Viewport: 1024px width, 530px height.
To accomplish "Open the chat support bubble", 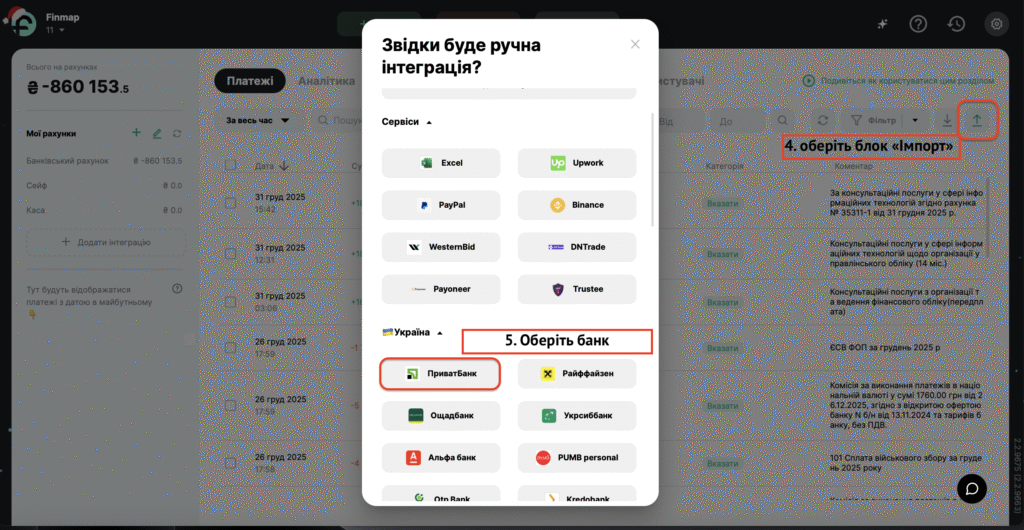I will tap(972, 487).
